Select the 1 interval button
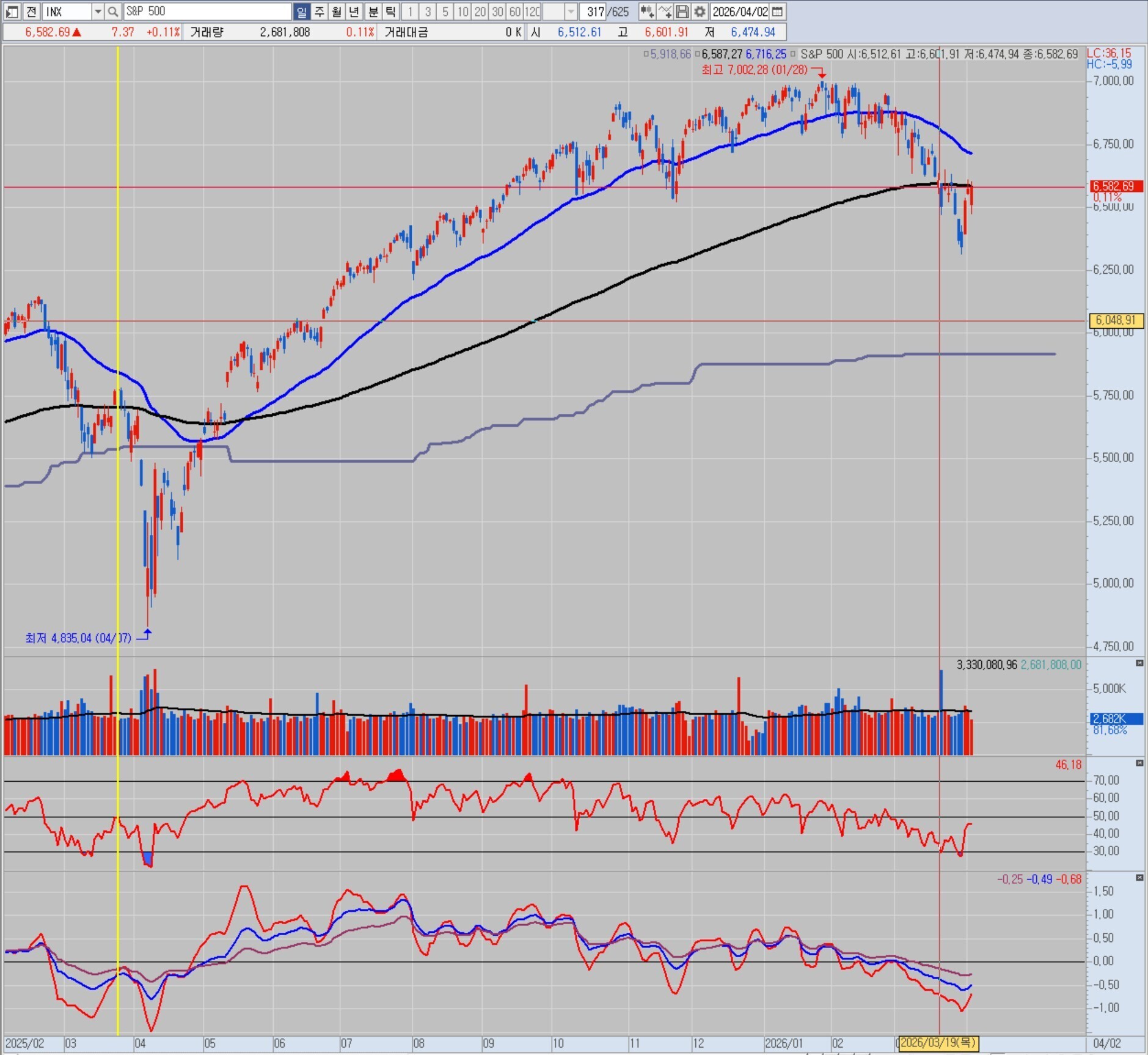Screen dimensions: 1148x1055 [x=410, y=11]
